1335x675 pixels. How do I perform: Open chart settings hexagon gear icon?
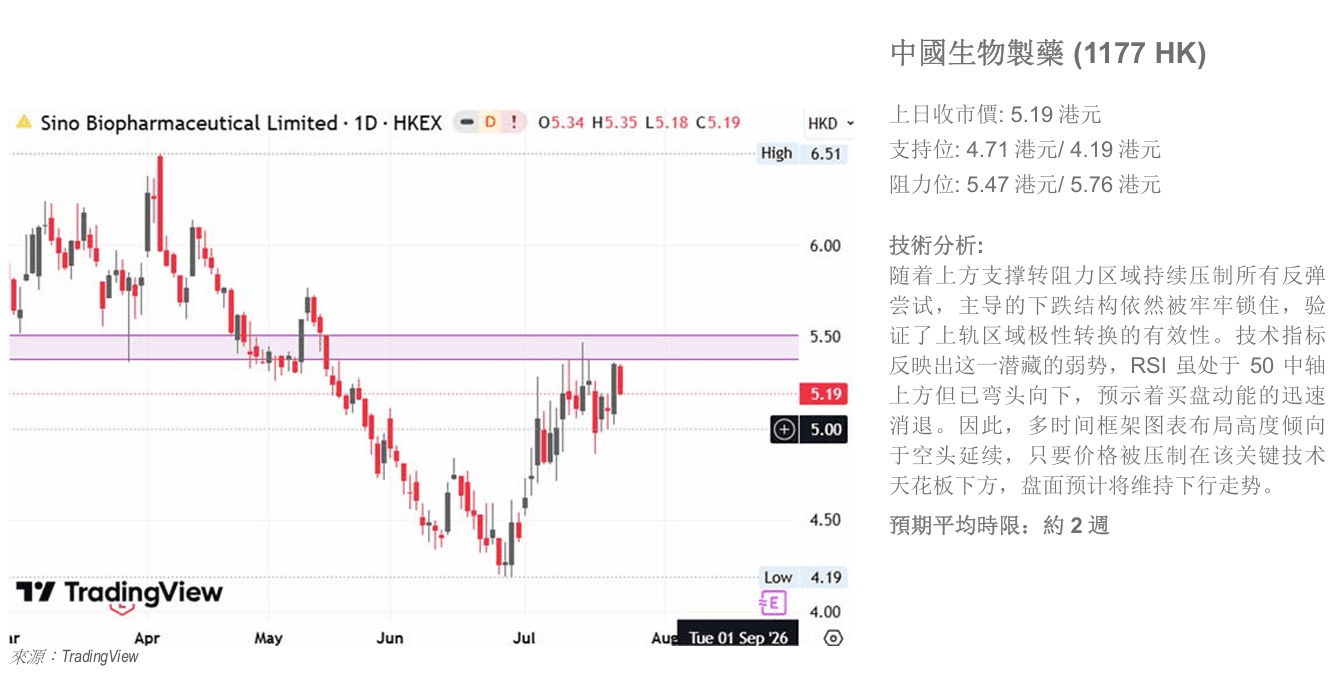(833, 638)
